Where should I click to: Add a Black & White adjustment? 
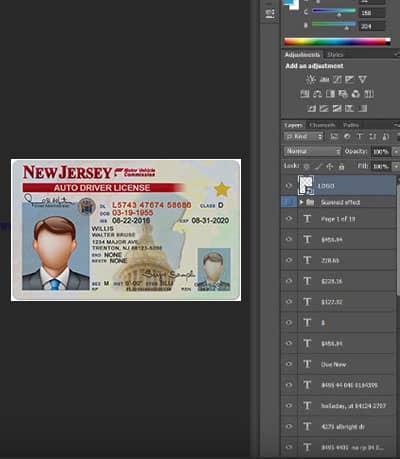tap(330, 94)
